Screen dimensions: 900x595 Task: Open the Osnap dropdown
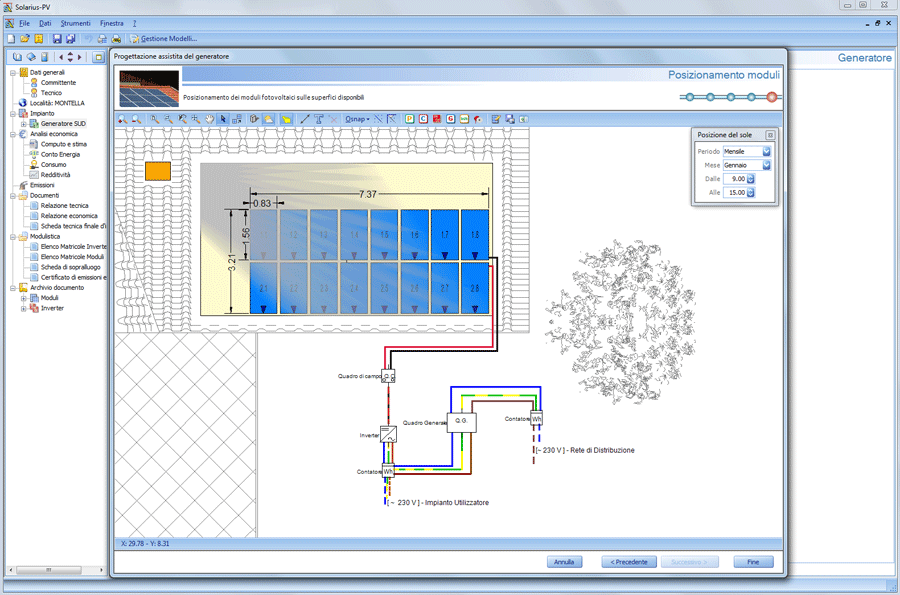click(x=357, y=119)
